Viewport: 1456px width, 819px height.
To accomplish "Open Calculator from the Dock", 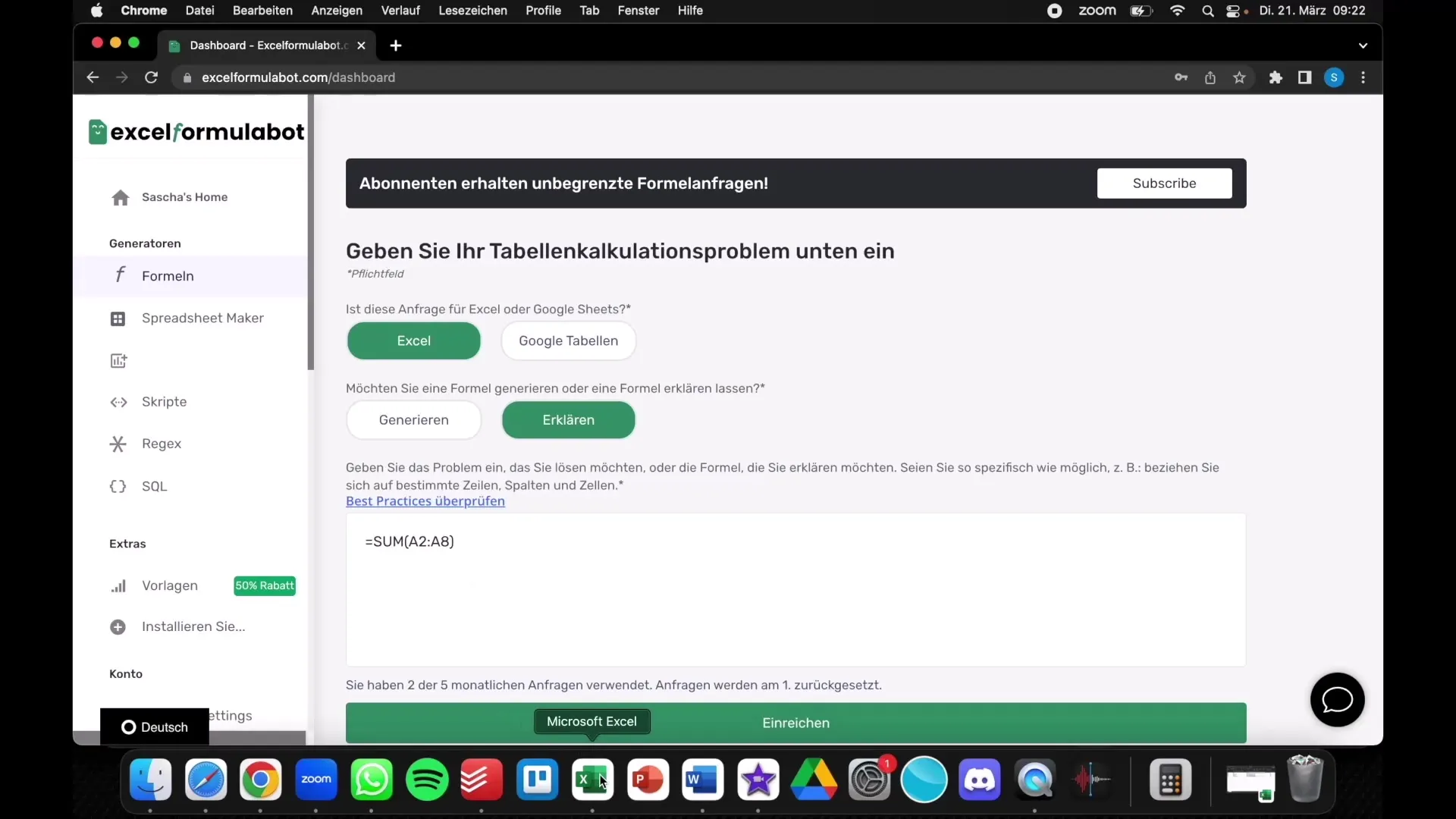I will pyautogui.click(x=1171, y=780).
